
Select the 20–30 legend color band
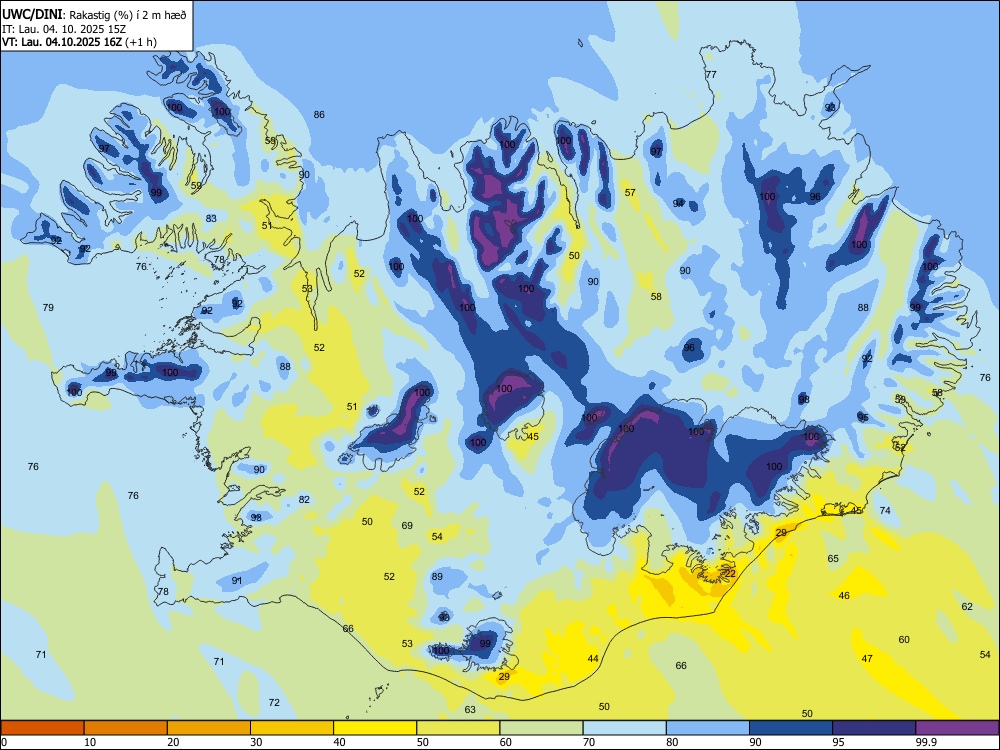click(x=209, y=728)
